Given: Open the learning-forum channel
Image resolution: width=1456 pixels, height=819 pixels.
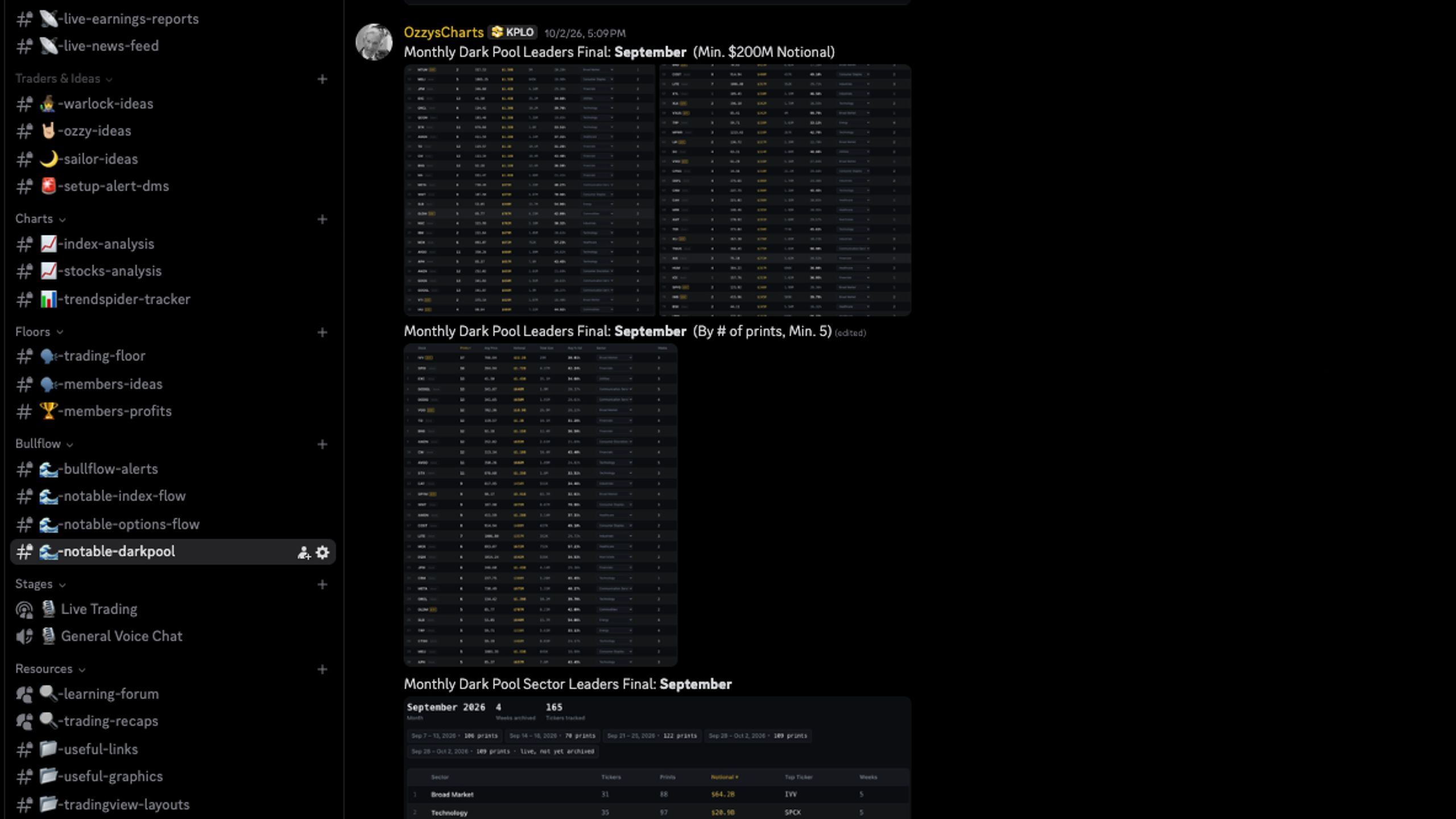Looking at the screenshot, I should pos(173,694).
